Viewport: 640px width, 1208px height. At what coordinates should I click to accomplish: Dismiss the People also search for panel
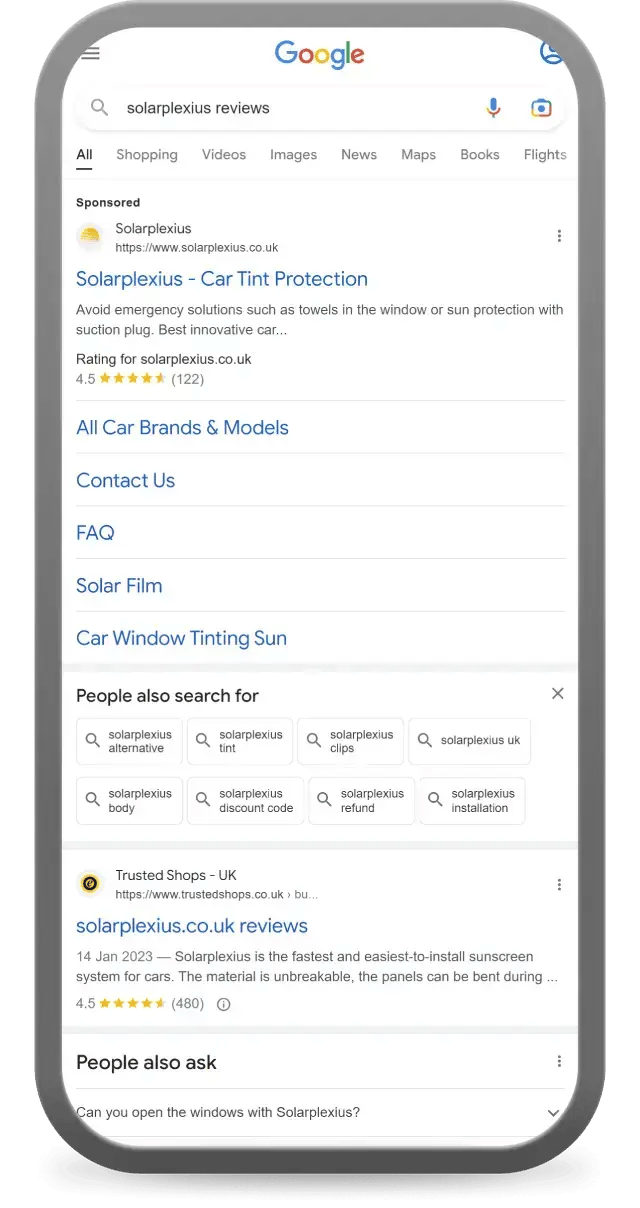(557, 693)
